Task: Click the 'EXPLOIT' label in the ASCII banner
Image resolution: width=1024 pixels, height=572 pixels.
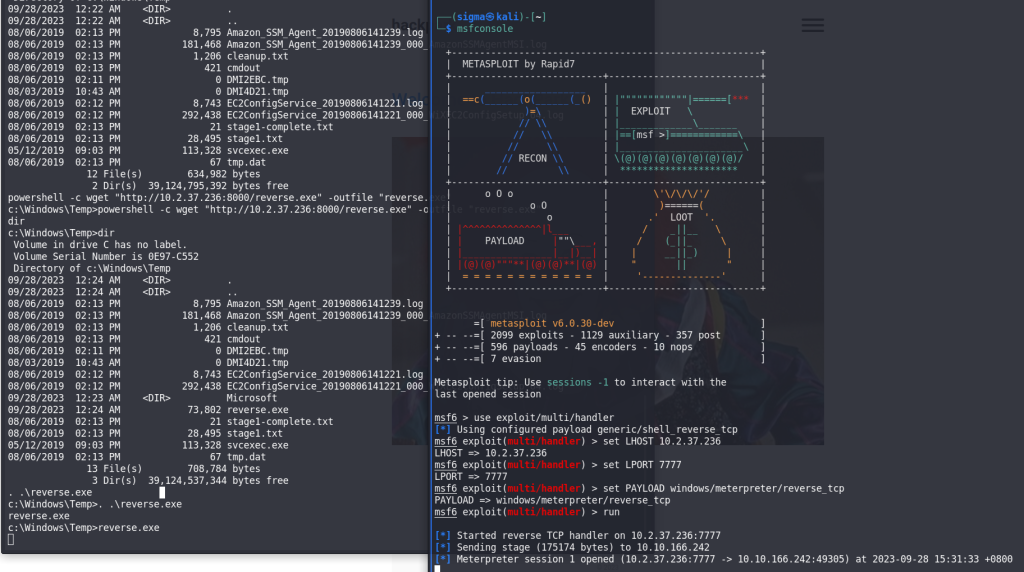Action: (x=650, y=111)
